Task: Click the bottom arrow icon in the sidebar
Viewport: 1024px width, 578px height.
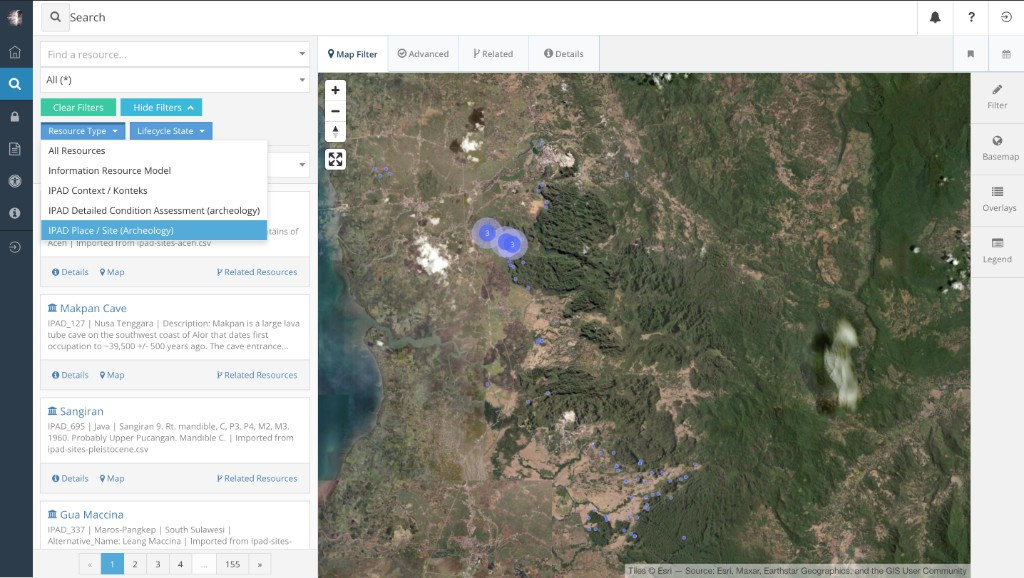Action: click(15, 247)
